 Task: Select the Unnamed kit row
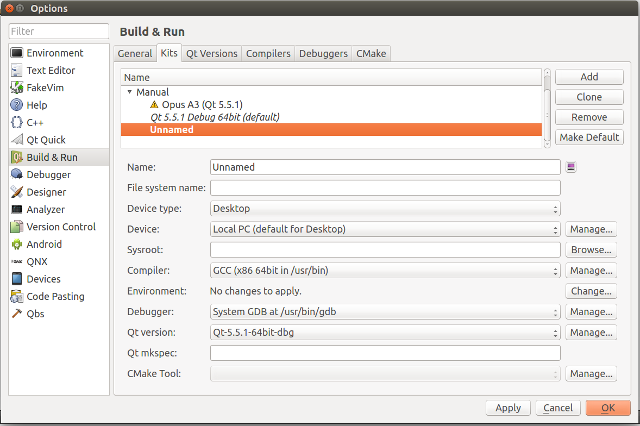pos(331,129)
